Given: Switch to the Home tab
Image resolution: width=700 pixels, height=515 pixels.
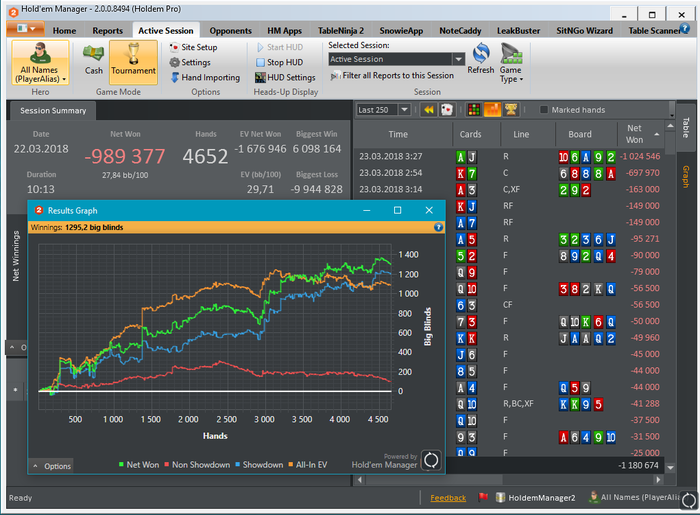Looking at the screenshot, I should [x=64, y=31].
